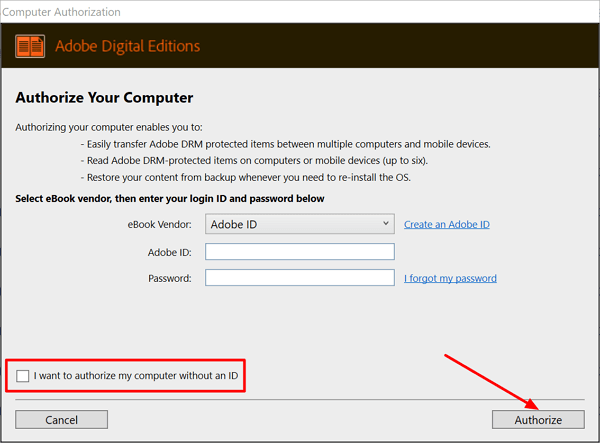
Task: Open the I forgot my password link
Action: pyautogui.click(x=450, y=278)
